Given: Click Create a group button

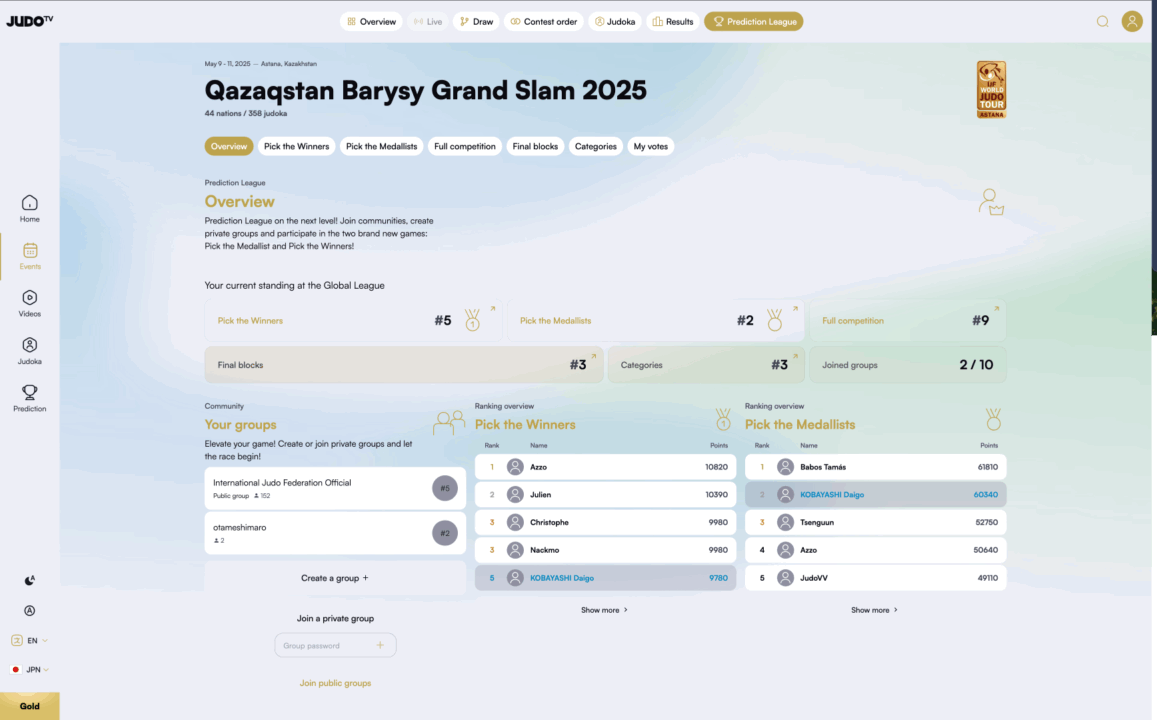Looking at the screenshot, I should point(335,578).
